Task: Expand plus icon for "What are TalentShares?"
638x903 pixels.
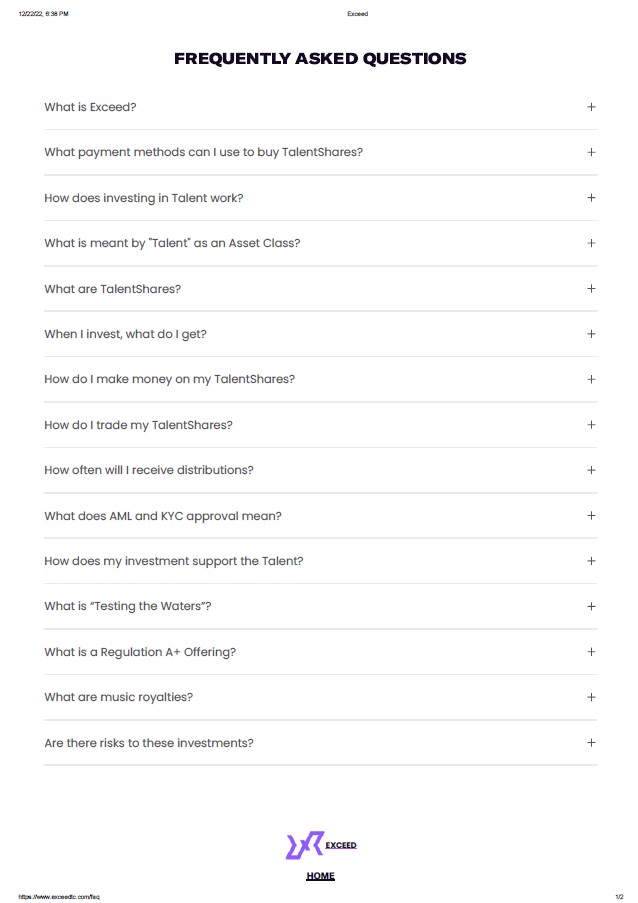Action: (x=591, y=289)
